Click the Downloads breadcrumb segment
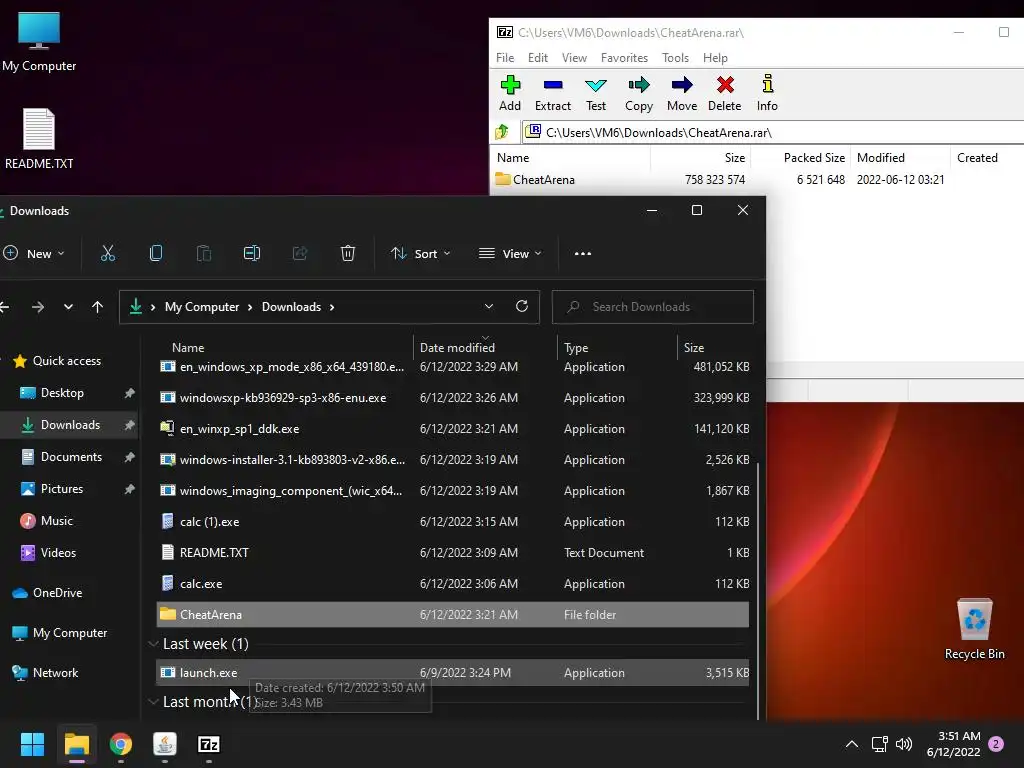Screen dimensions: 1024x768 click(x=291, y=307)
